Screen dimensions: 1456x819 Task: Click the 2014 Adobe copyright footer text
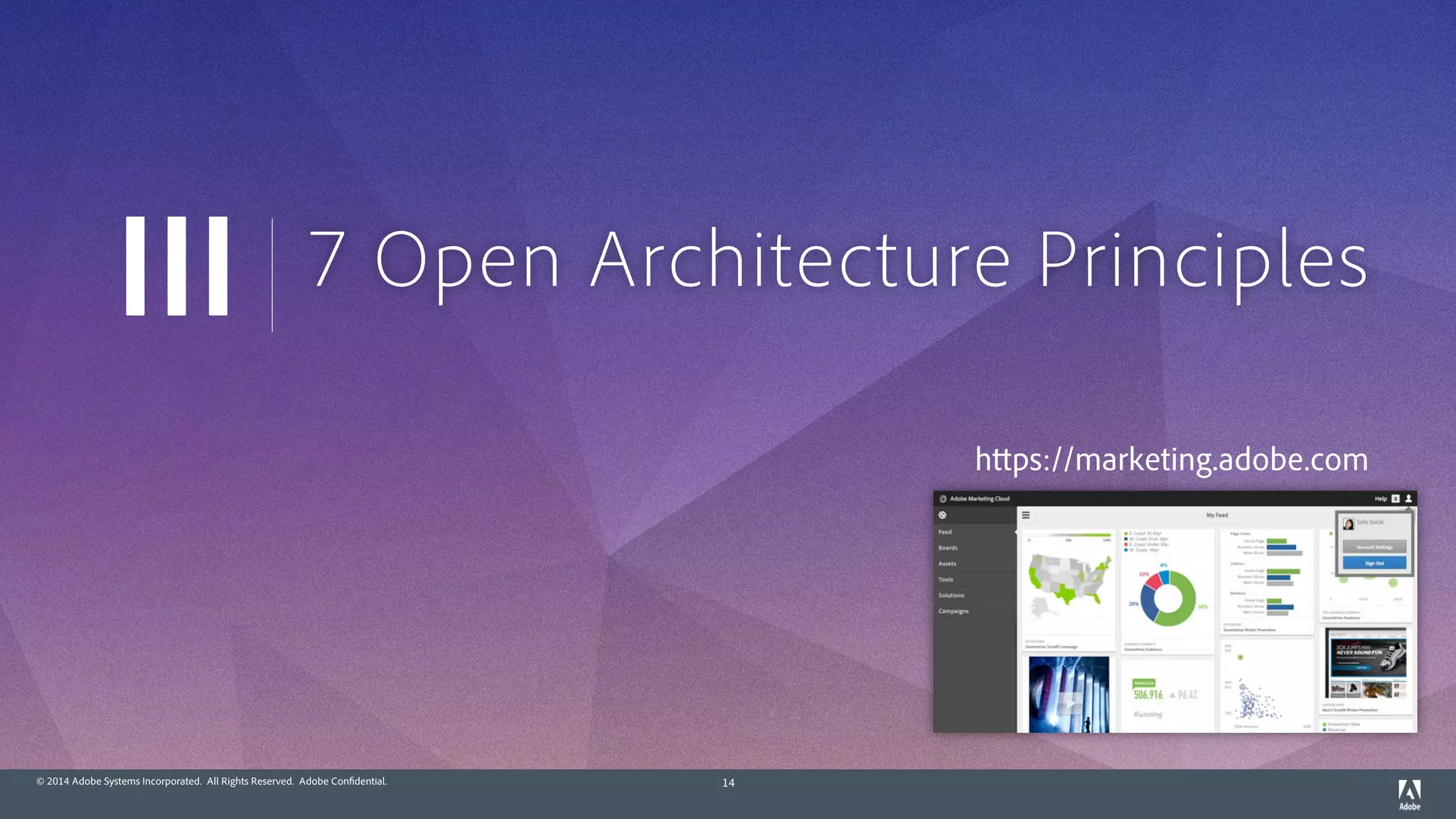(212, 781)
